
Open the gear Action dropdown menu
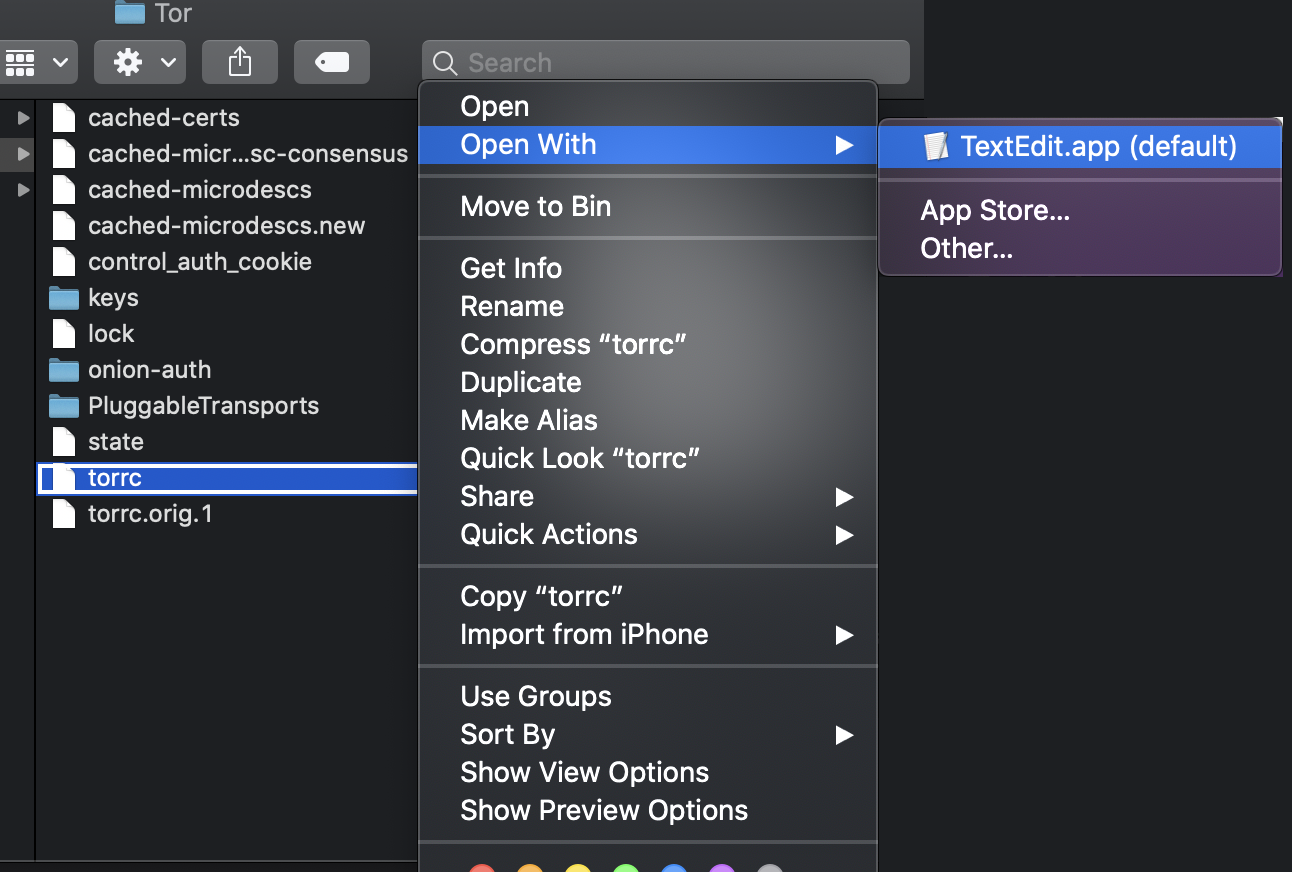[139, 63]
